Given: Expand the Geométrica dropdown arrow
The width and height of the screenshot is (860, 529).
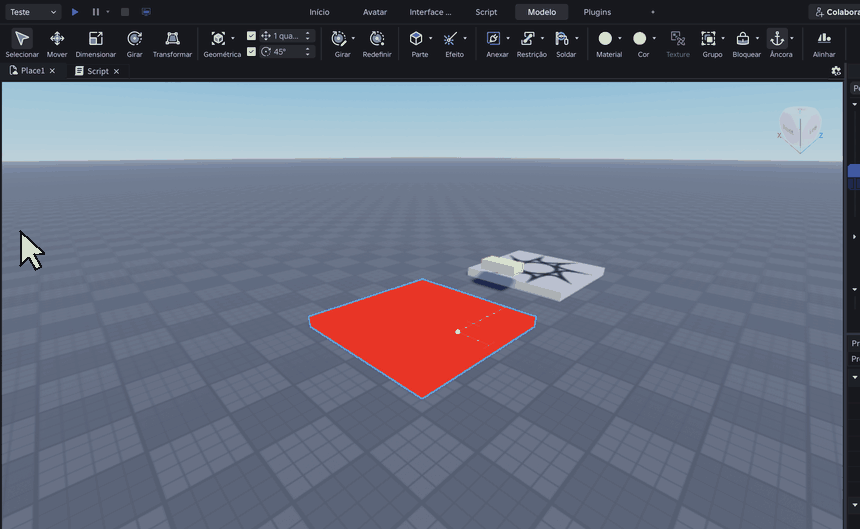Looking at the screenshot, I should pyautogui.click(x=233, y=38).
